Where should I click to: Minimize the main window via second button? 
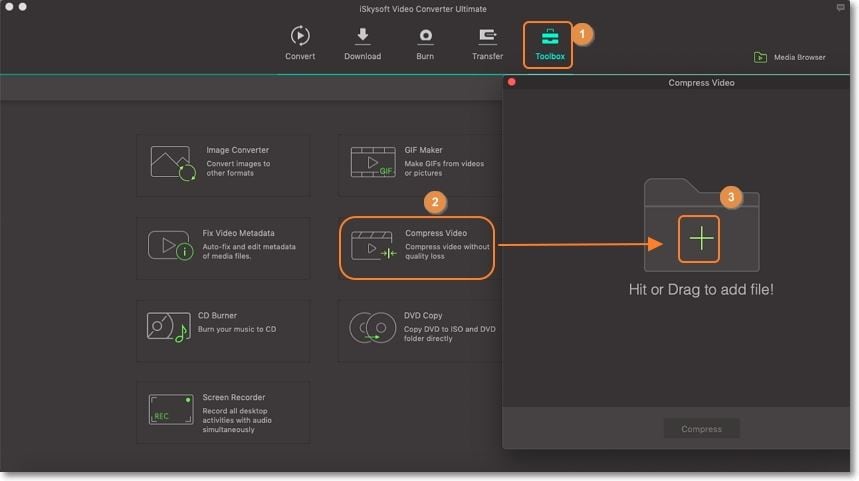coord(22,7)
